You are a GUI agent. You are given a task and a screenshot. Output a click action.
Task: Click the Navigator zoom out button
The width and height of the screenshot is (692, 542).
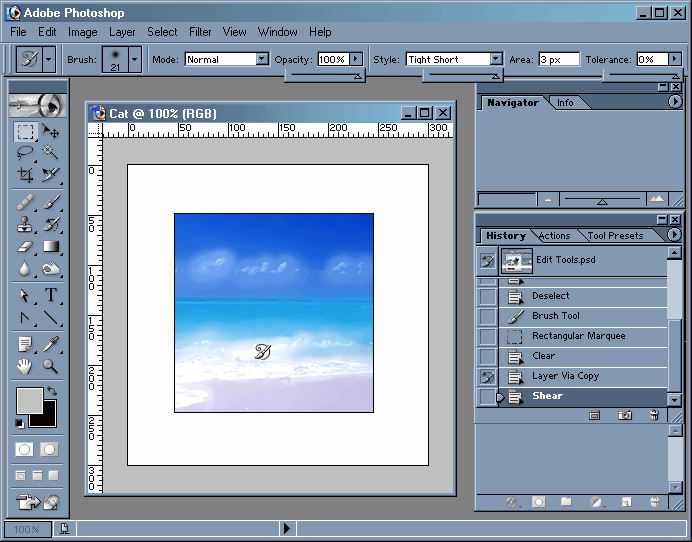[x=548, y=199]
